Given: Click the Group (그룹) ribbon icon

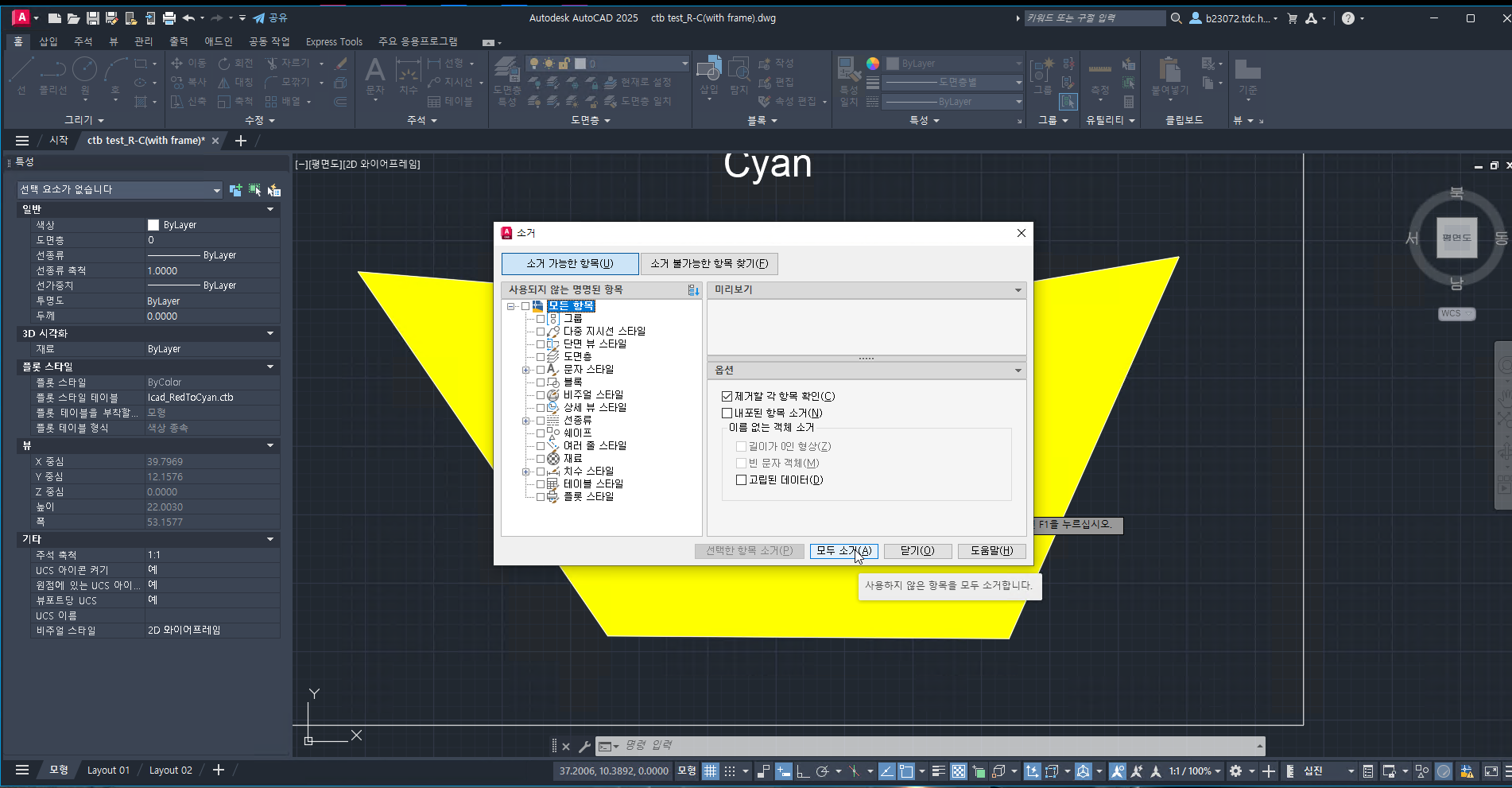Looking at the screenshot, I should 1042,76.
